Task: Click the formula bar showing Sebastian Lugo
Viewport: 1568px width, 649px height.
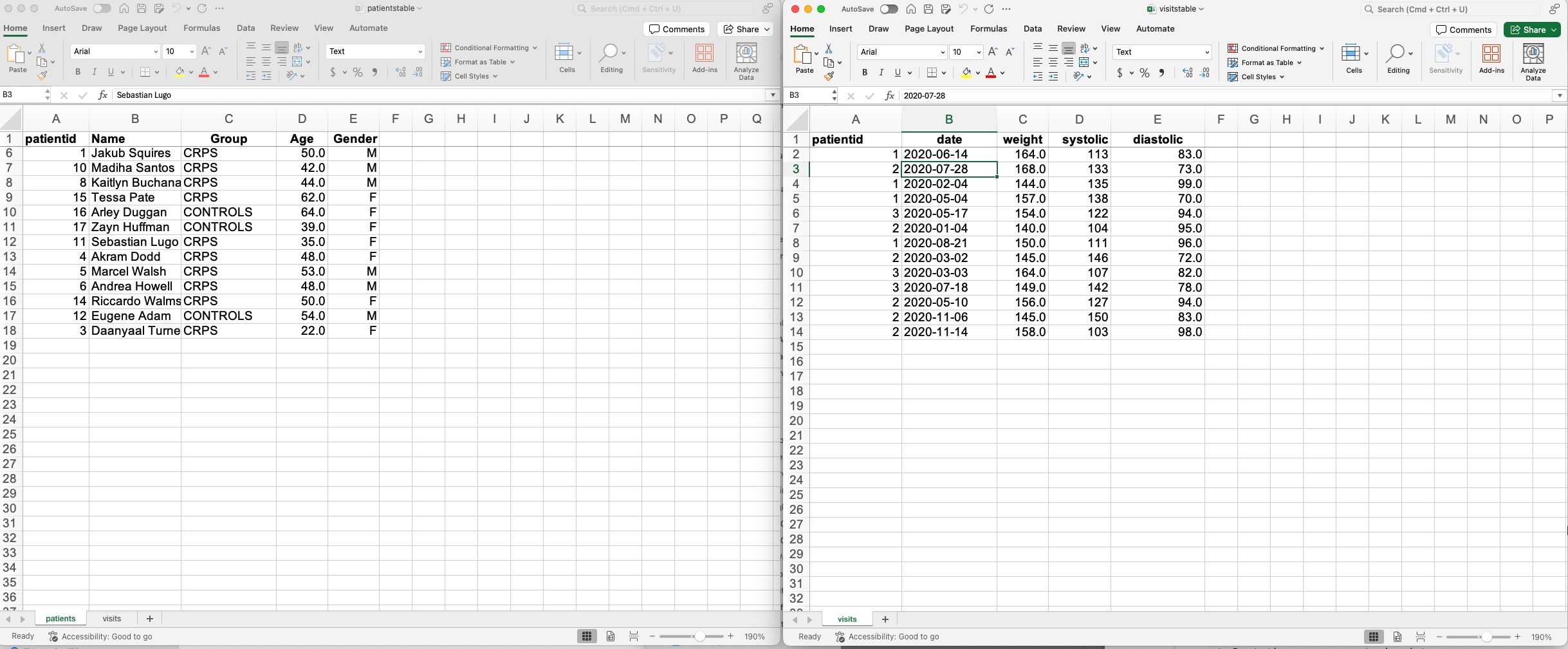Action: (257, 95)
